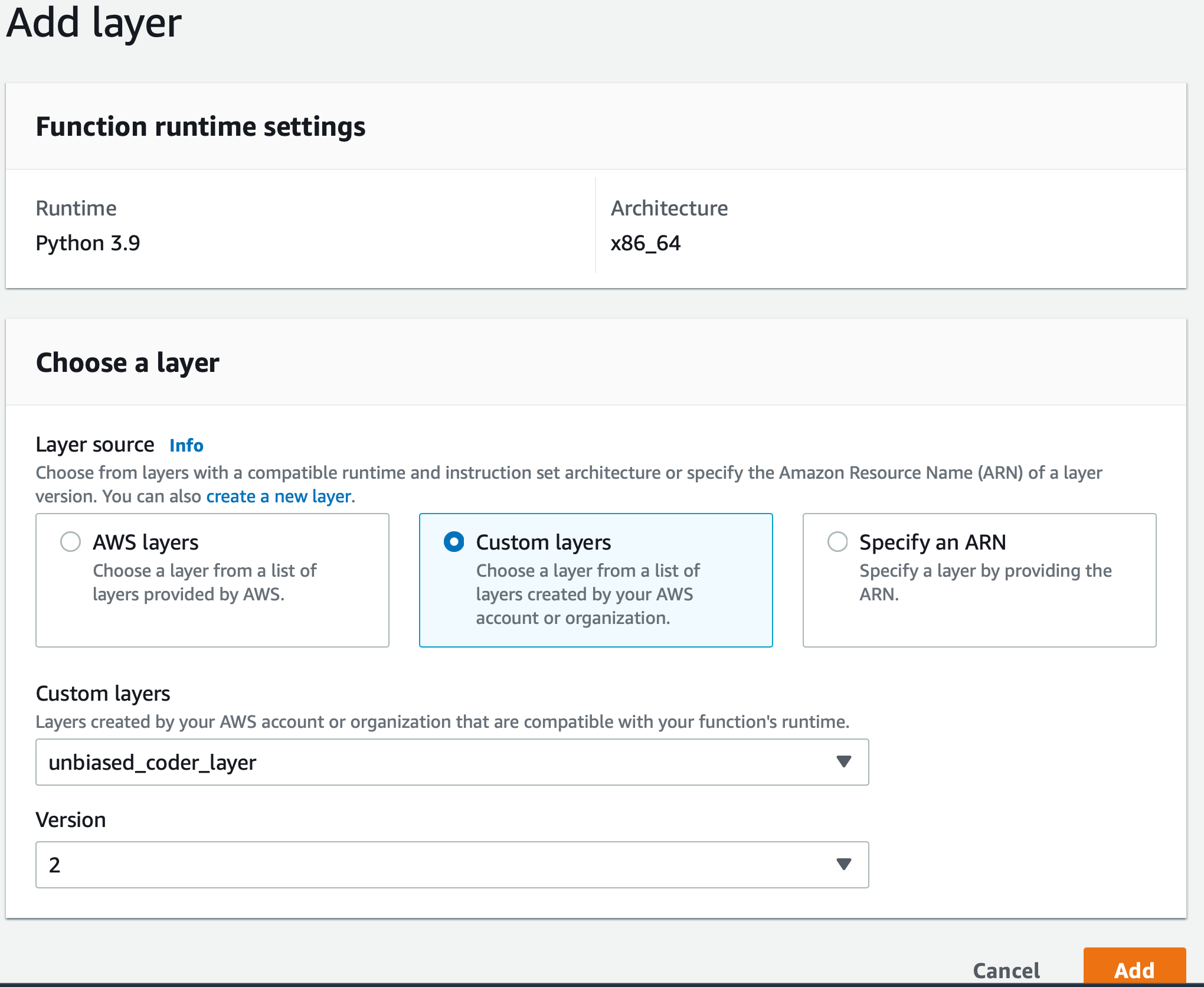Click the Cancel button

pyautogui.click(x=1006, y=970)
